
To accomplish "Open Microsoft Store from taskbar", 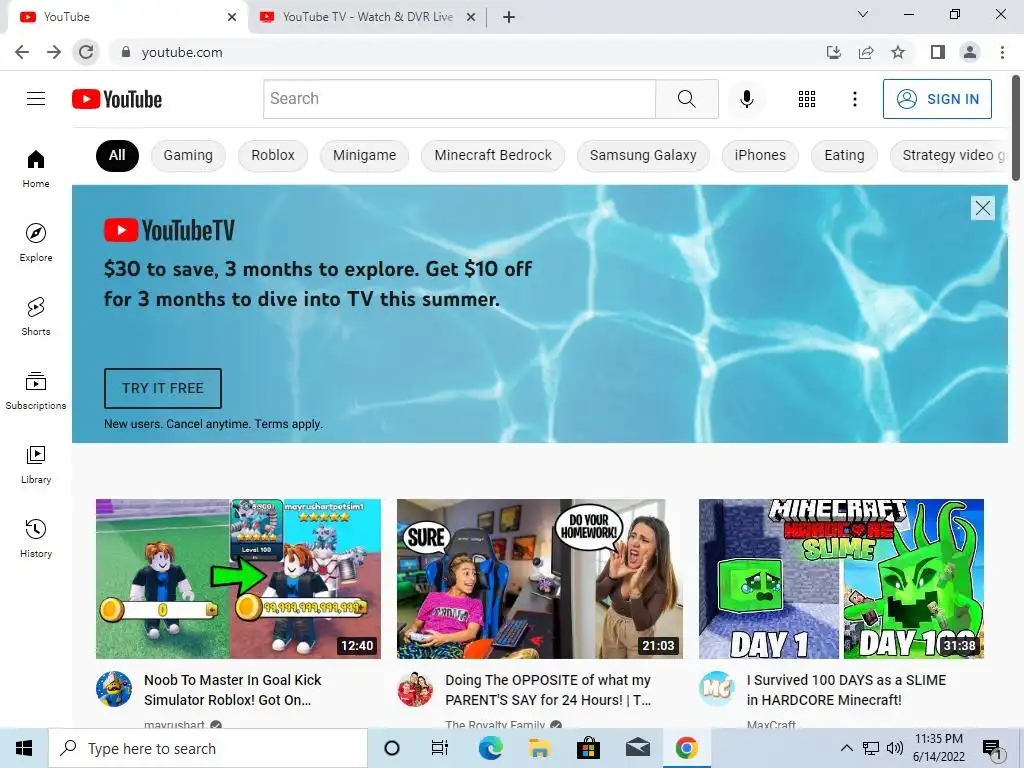I will (x=588, y=748).
